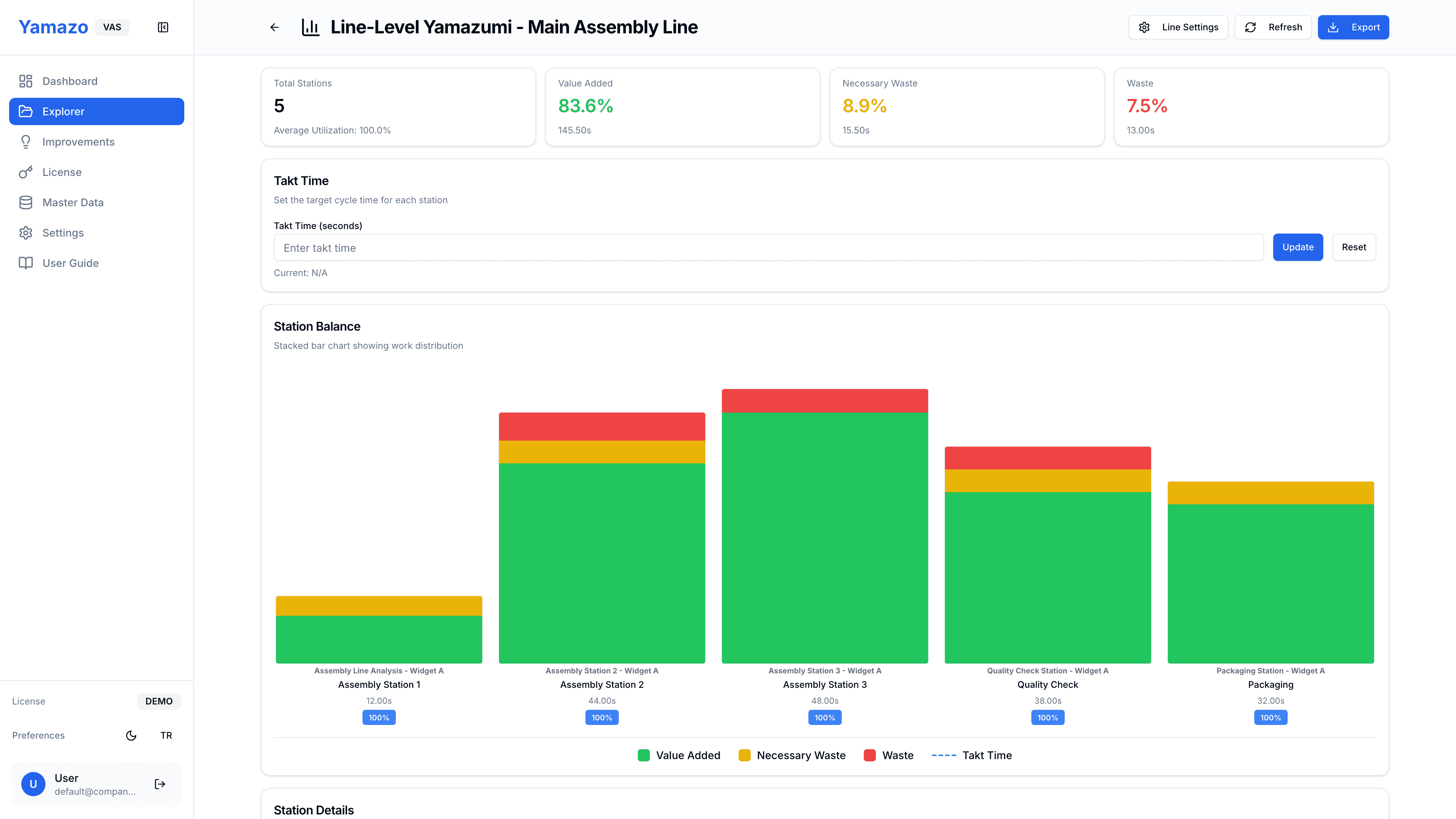Collapse the sidebar panel icon

tap(163, 27)
